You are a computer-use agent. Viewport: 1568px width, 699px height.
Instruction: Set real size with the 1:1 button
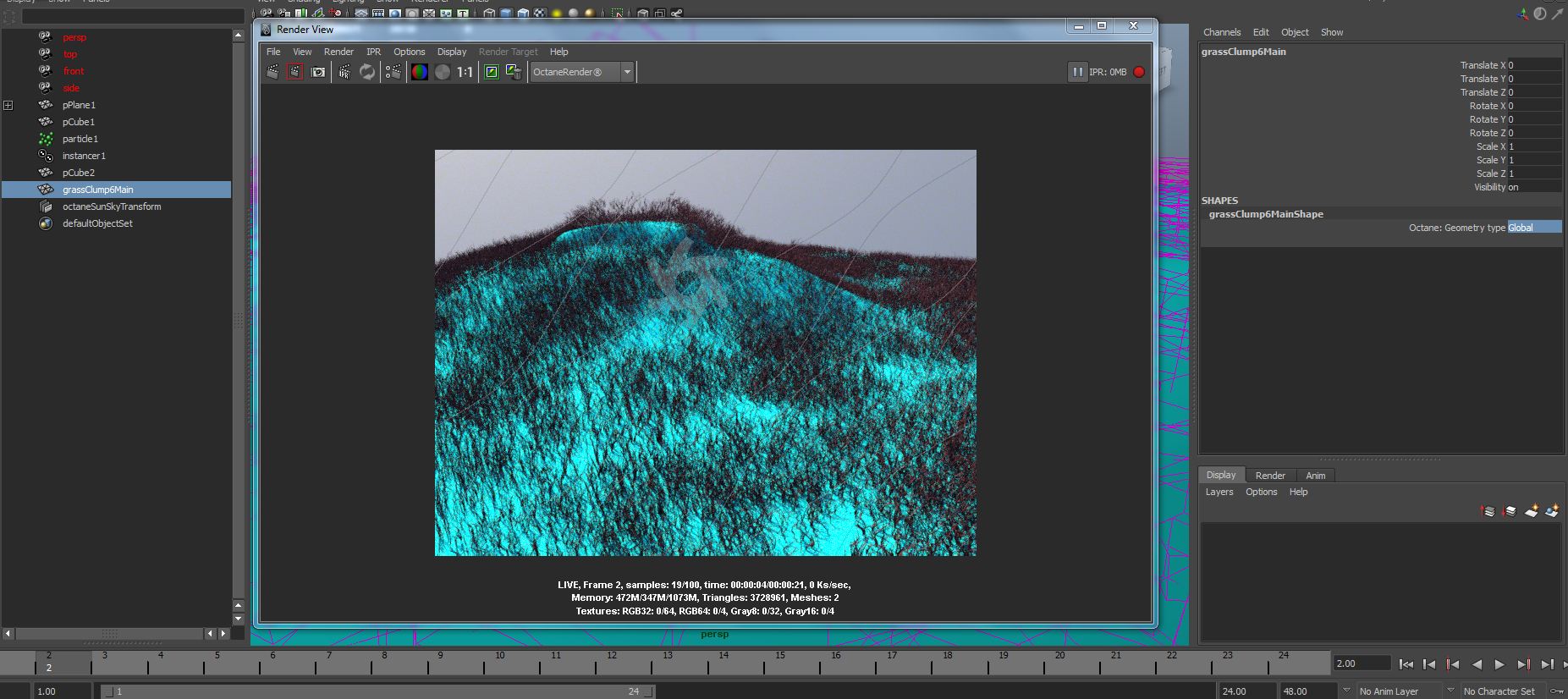465,72
